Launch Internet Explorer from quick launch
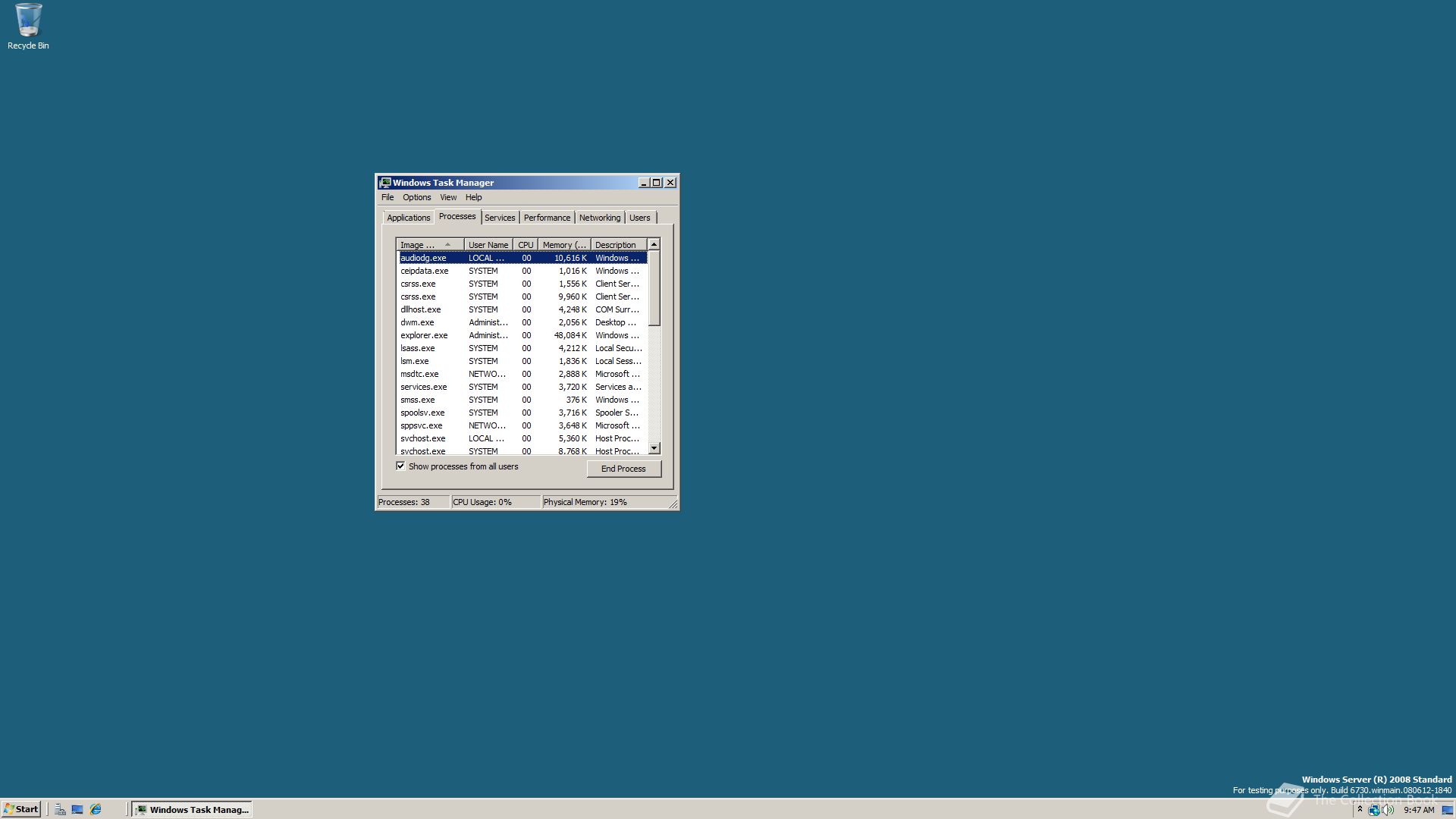 (96, 809)
